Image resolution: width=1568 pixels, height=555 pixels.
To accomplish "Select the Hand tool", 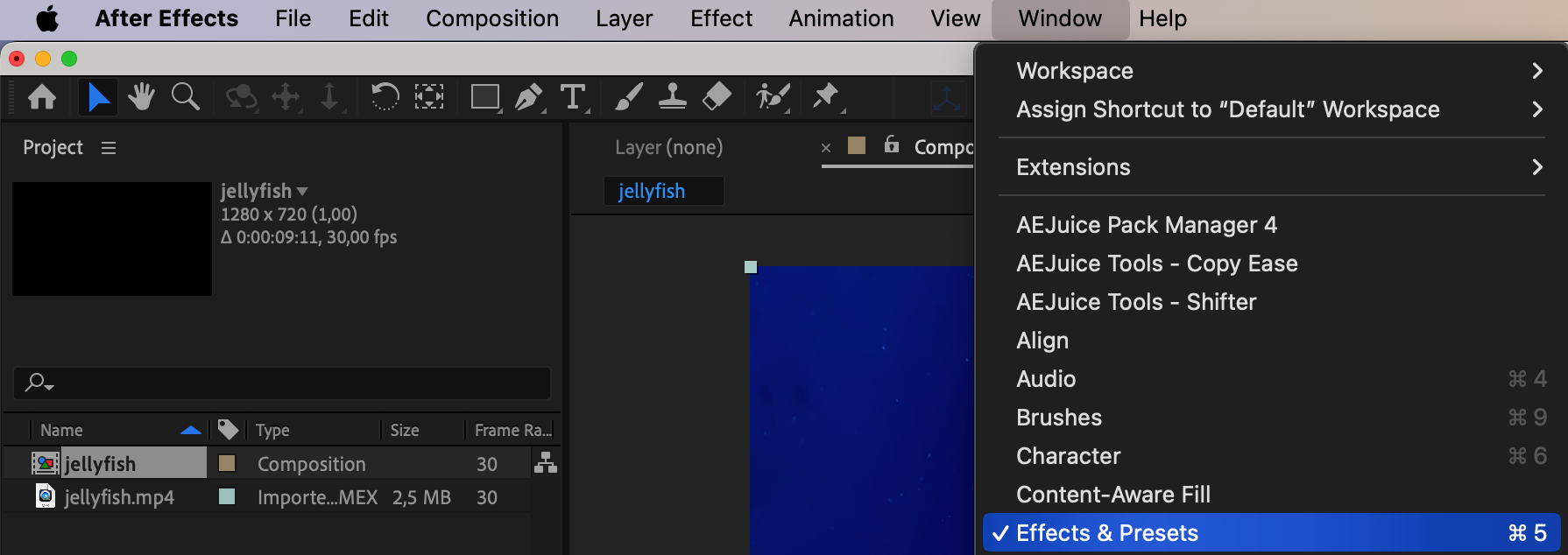I will click(141, 96).
